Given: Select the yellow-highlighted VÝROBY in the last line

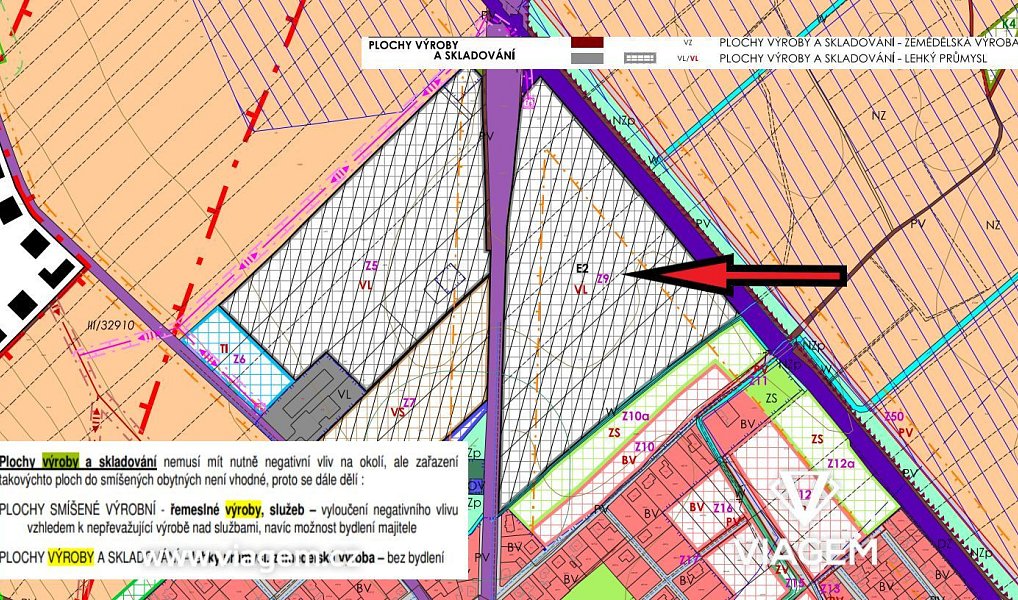Looking at the screenshot, I should (x=70, y=557).
